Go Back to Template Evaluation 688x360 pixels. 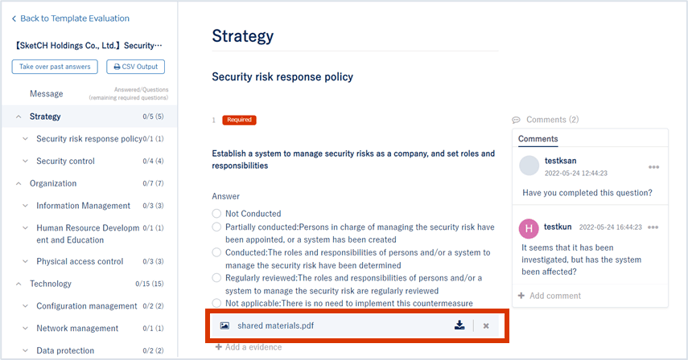[70, 18]
